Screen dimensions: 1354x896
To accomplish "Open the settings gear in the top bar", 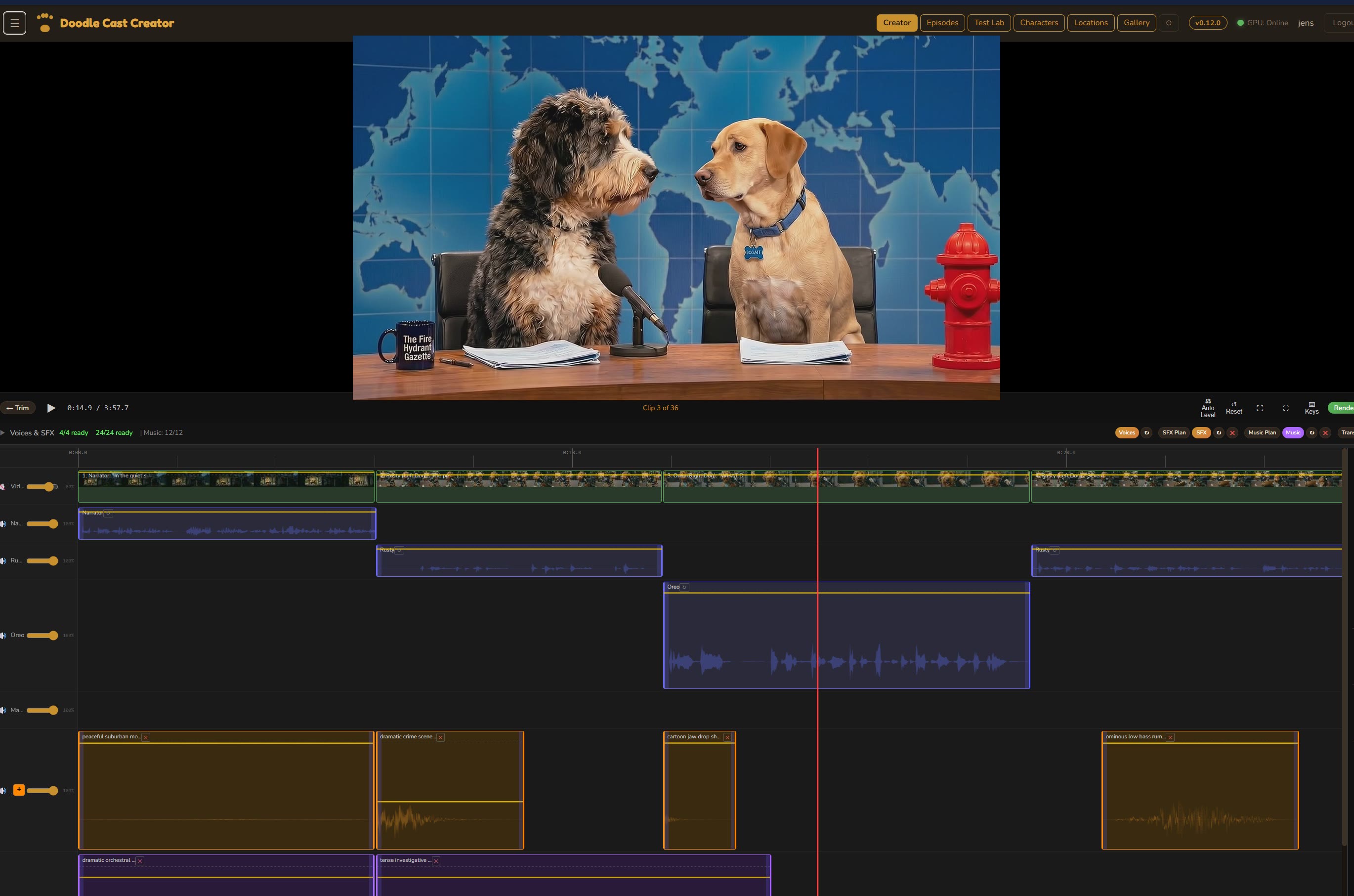I will [x=1168, y=23].
